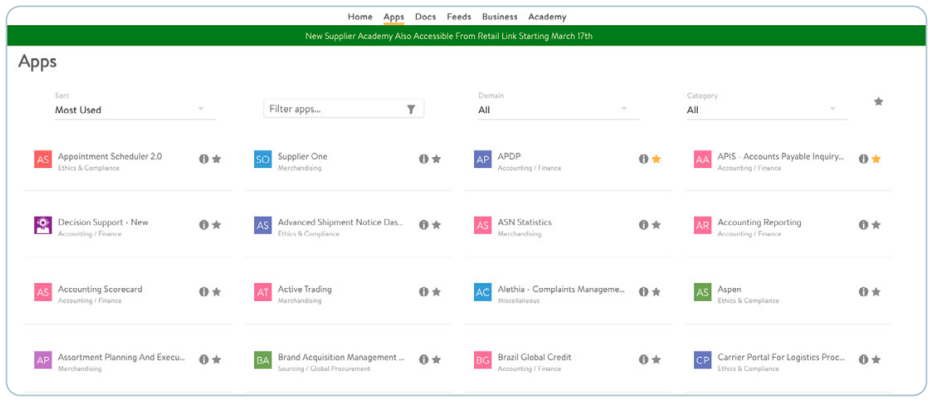Click the Supplier One SO icon
Viewport: 933px width, 402px height.
pos(263,159)
